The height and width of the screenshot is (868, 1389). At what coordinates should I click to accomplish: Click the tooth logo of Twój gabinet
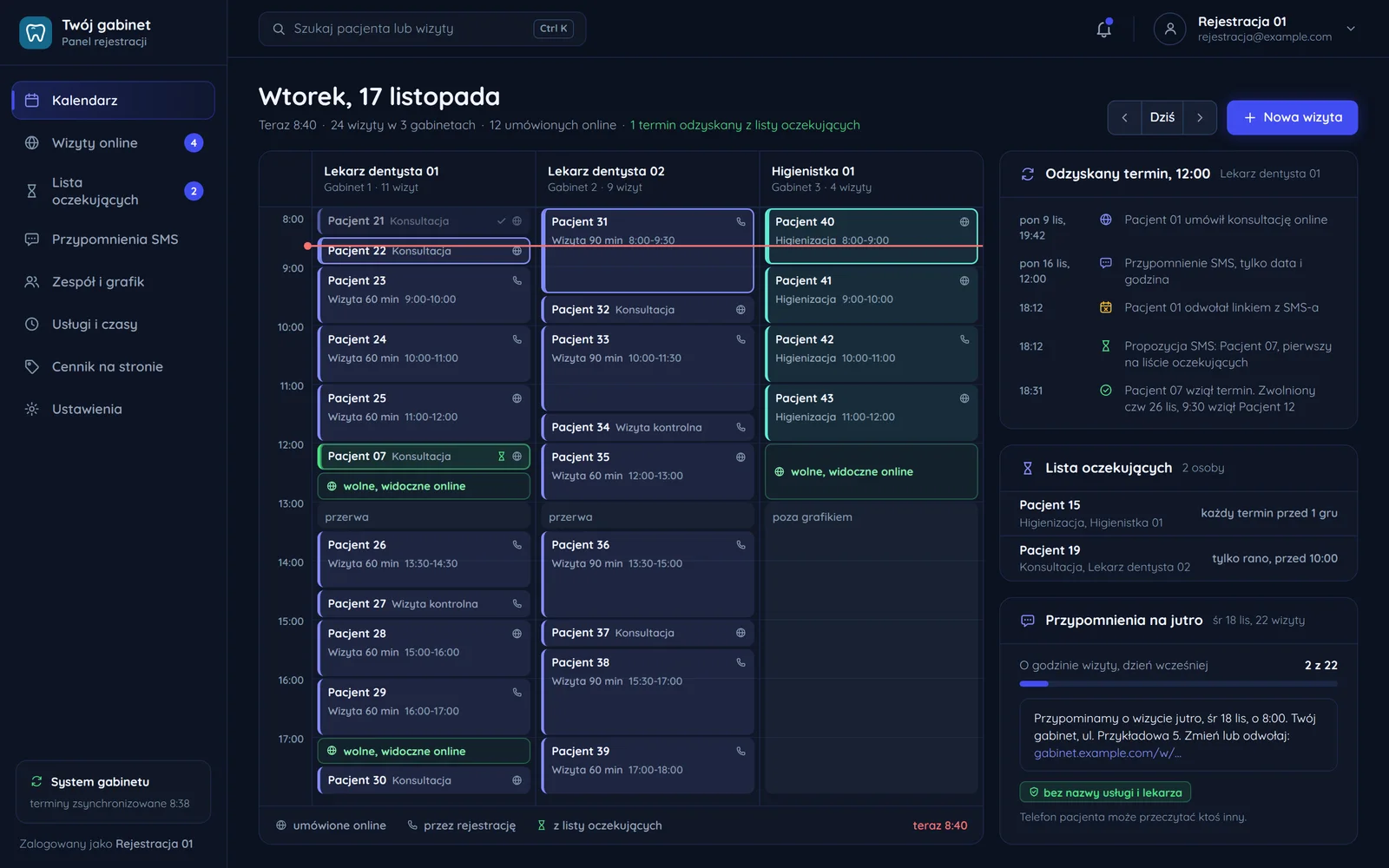tap(36, 33)
